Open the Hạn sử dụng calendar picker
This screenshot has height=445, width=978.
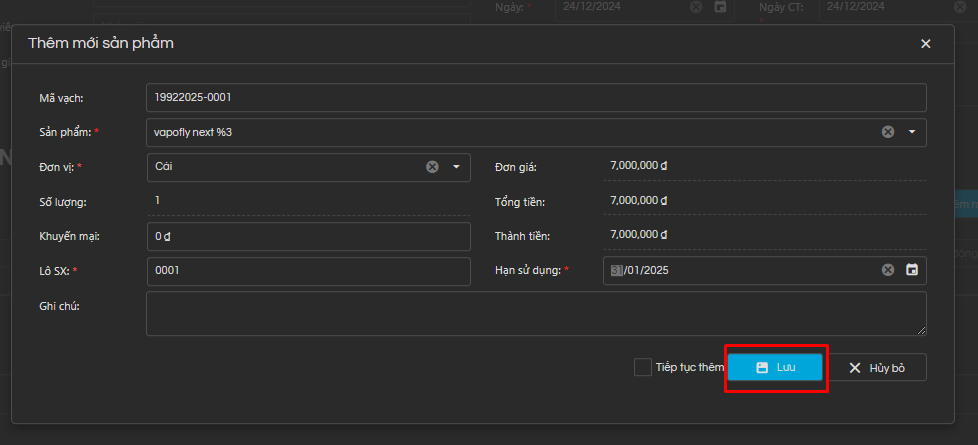912,270
